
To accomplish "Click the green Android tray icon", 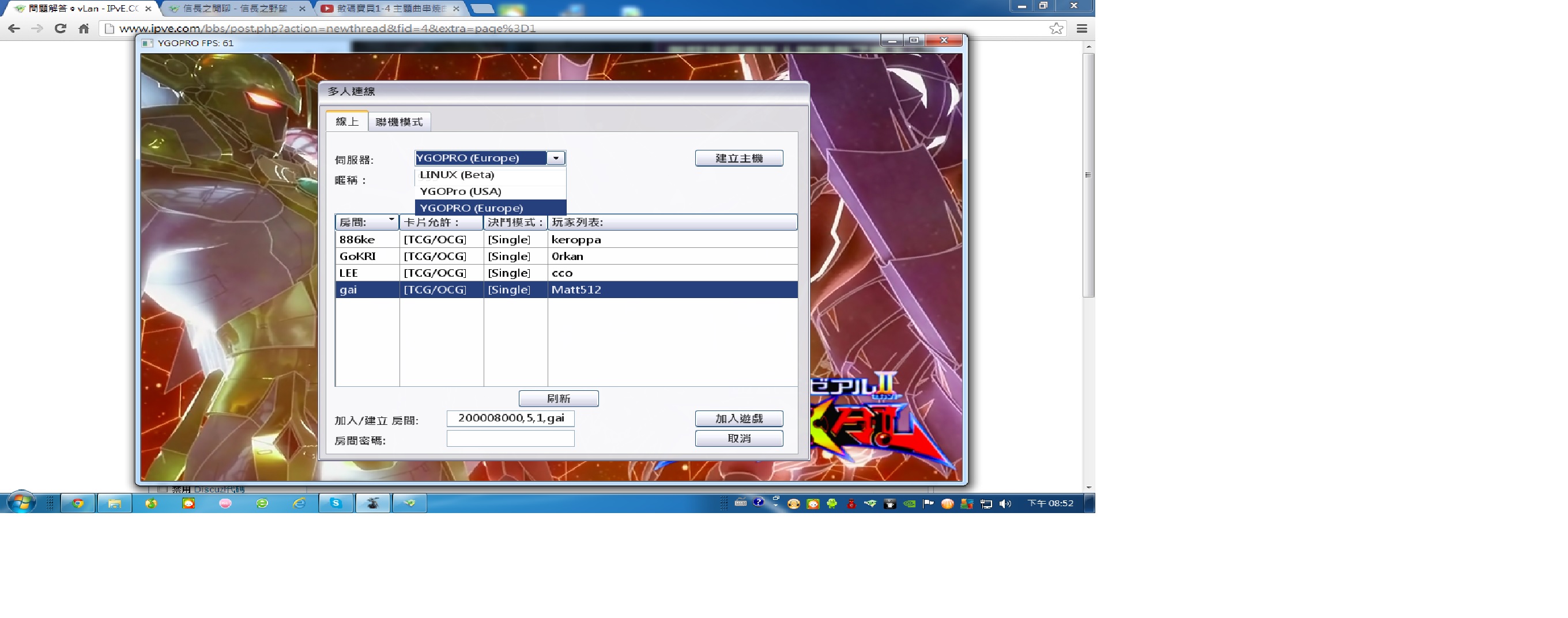I will 832,503.
